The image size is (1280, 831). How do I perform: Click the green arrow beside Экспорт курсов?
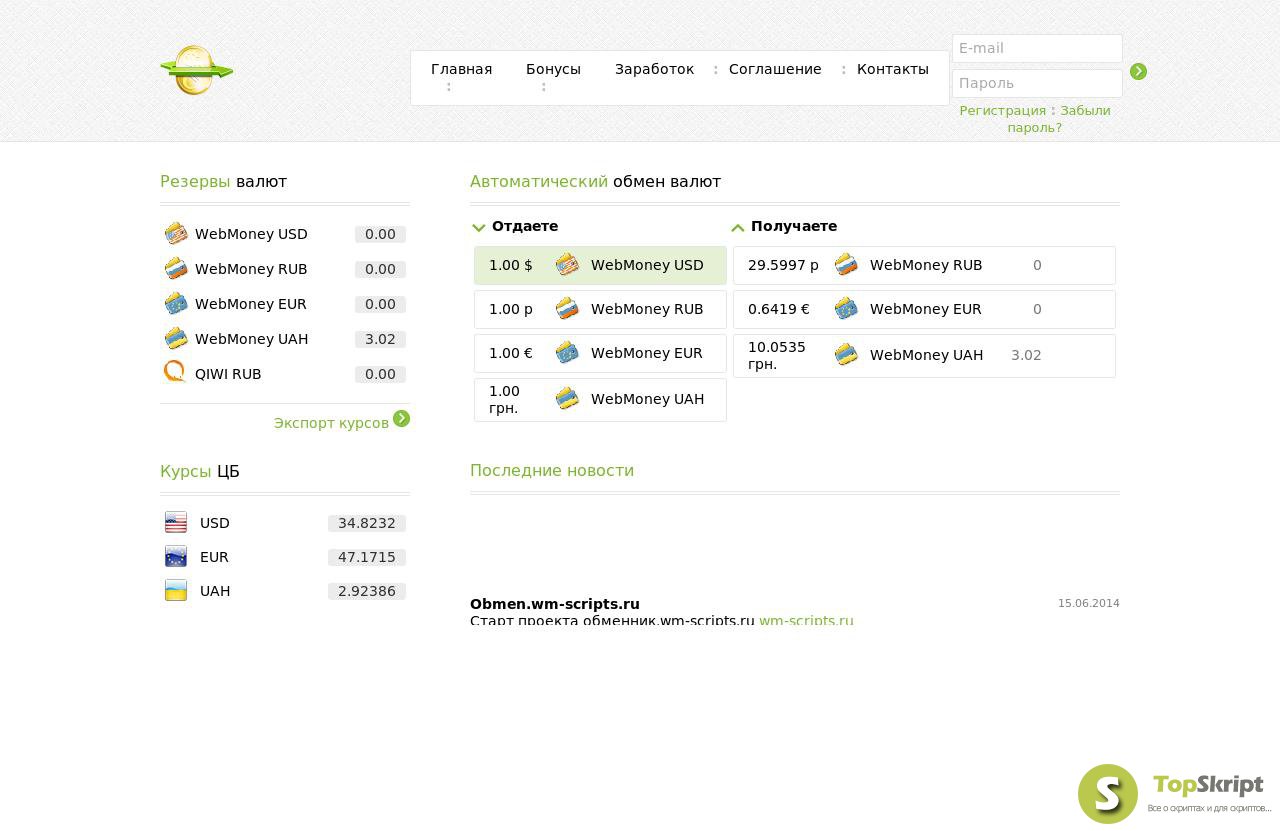click(x=401, y=418)
